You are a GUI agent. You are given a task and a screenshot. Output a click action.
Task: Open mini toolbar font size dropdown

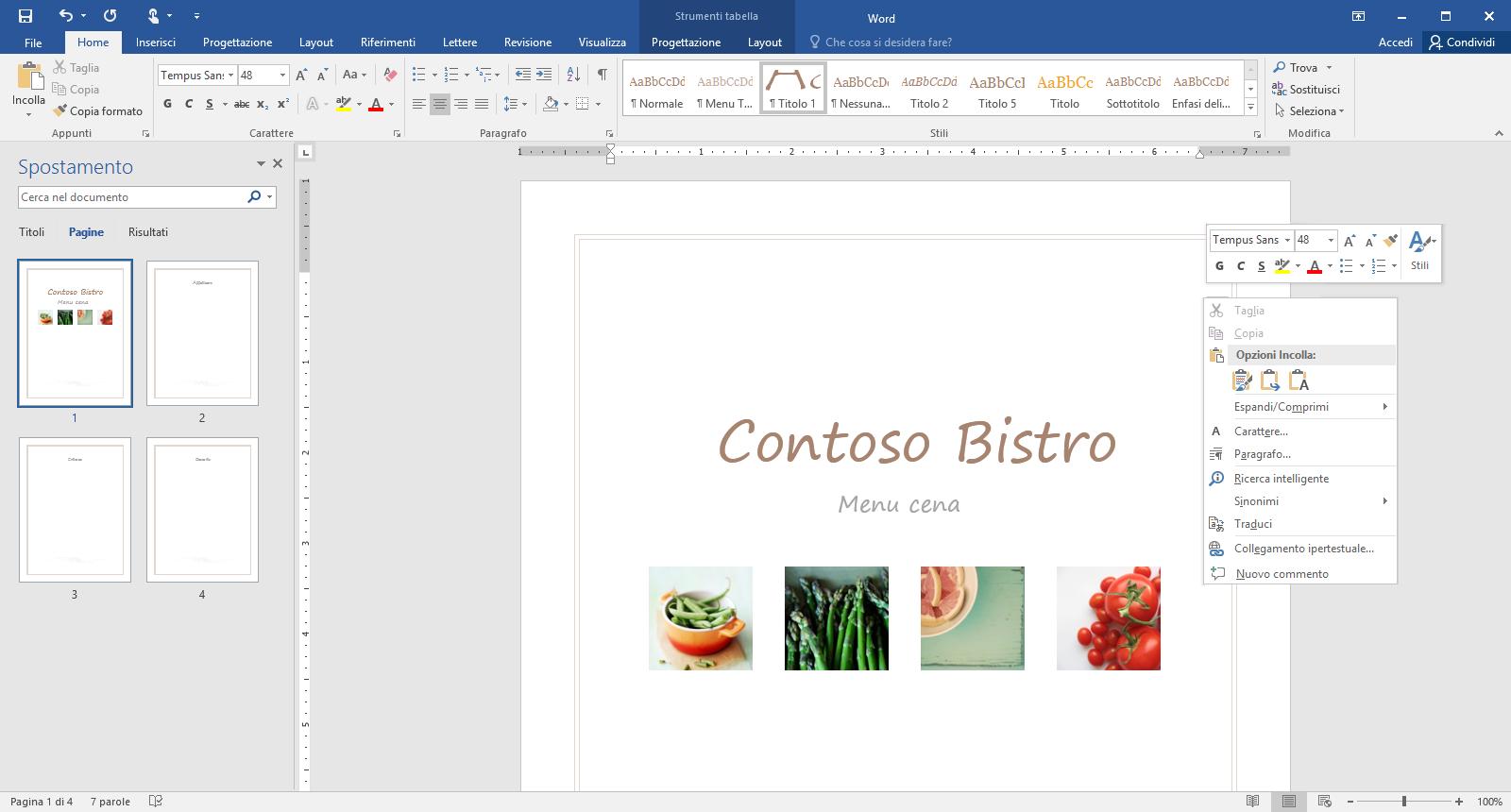pos(1331,240)
